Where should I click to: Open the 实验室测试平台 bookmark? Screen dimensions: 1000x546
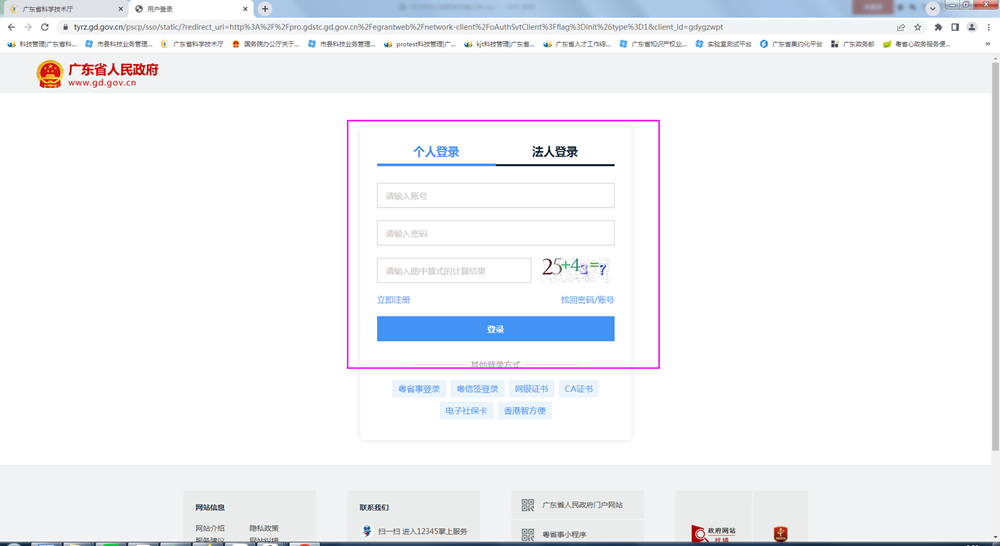(x=723, y=44)
